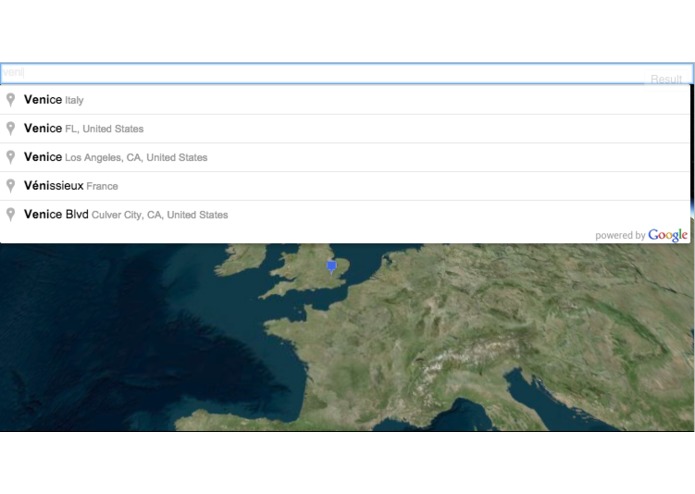The height and width of the screenshot is (494, 695).
Task: Choose Venice FL, United States suggestion
Action: [345, 129]
